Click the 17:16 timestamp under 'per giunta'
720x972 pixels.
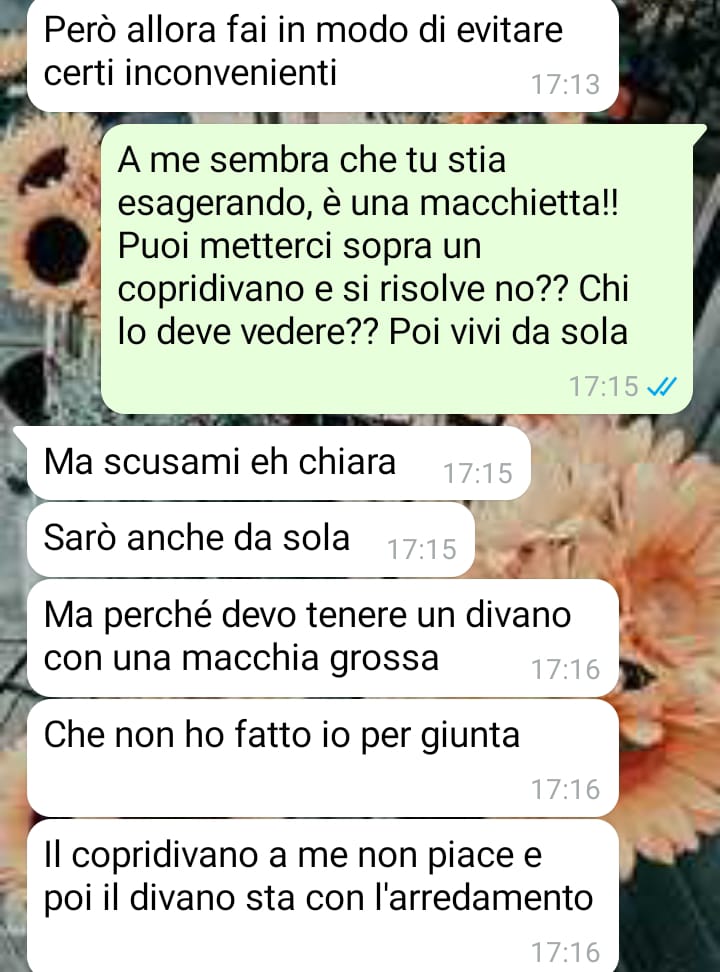click(x=565, y=790)
